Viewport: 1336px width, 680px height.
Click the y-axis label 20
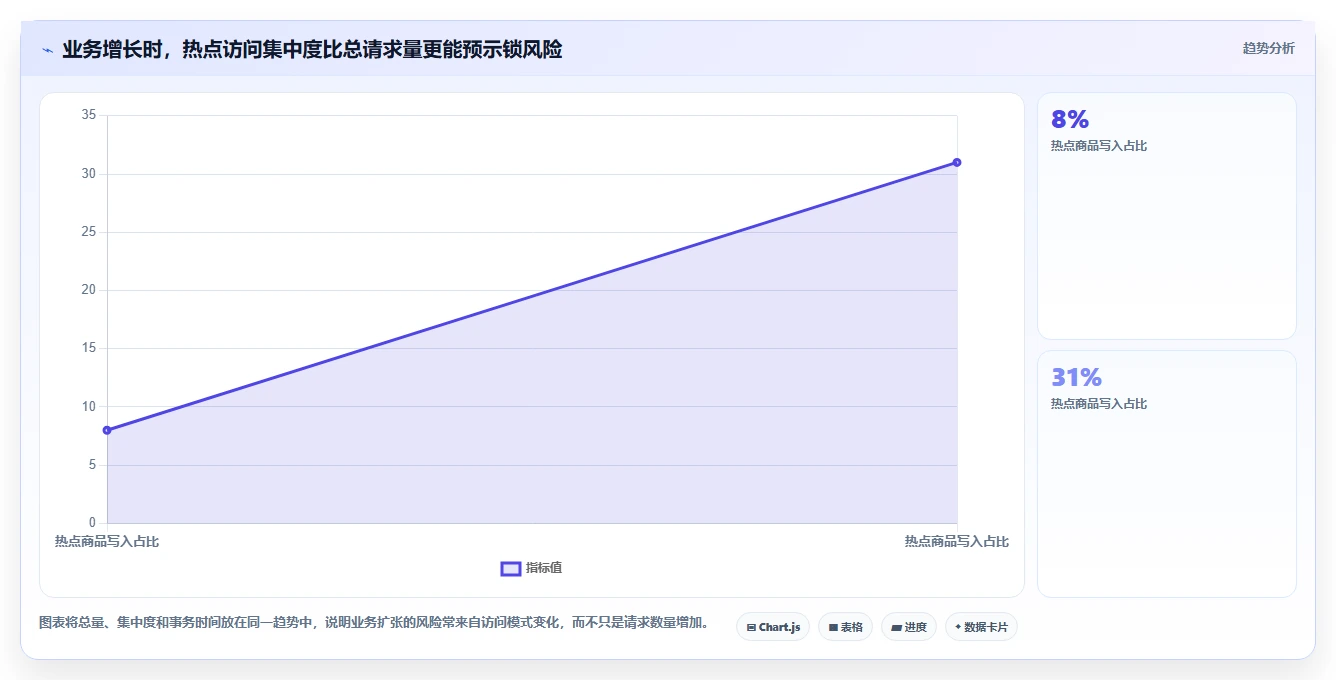point(89,290)
